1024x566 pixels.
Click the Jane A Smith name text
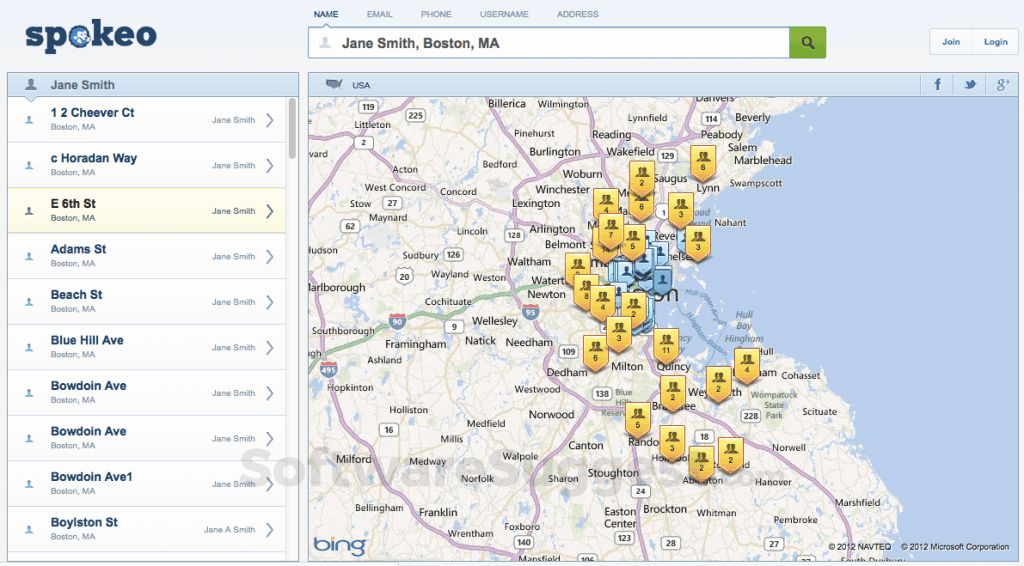coord(229,529)
